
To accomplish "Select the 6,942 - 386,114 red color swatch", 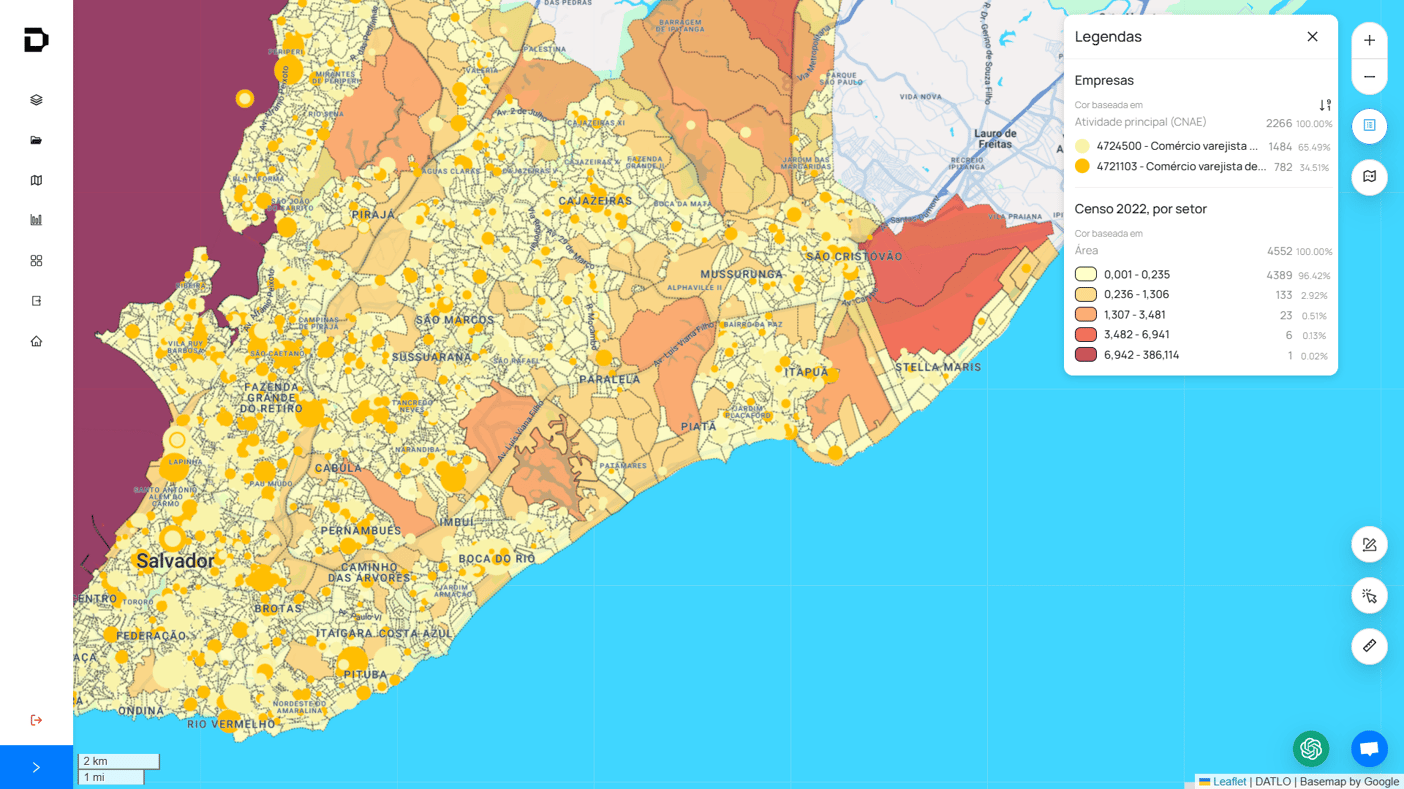I will tap(1086, 354).
